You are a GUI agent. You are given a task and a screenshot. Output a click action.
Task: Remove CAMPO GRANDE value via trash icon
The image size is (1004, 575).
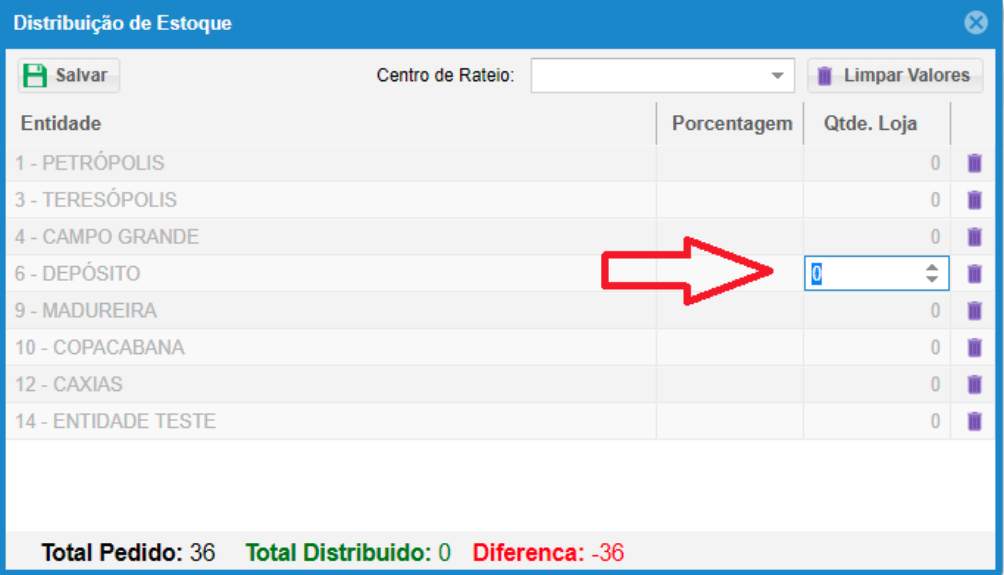[974, 237]
